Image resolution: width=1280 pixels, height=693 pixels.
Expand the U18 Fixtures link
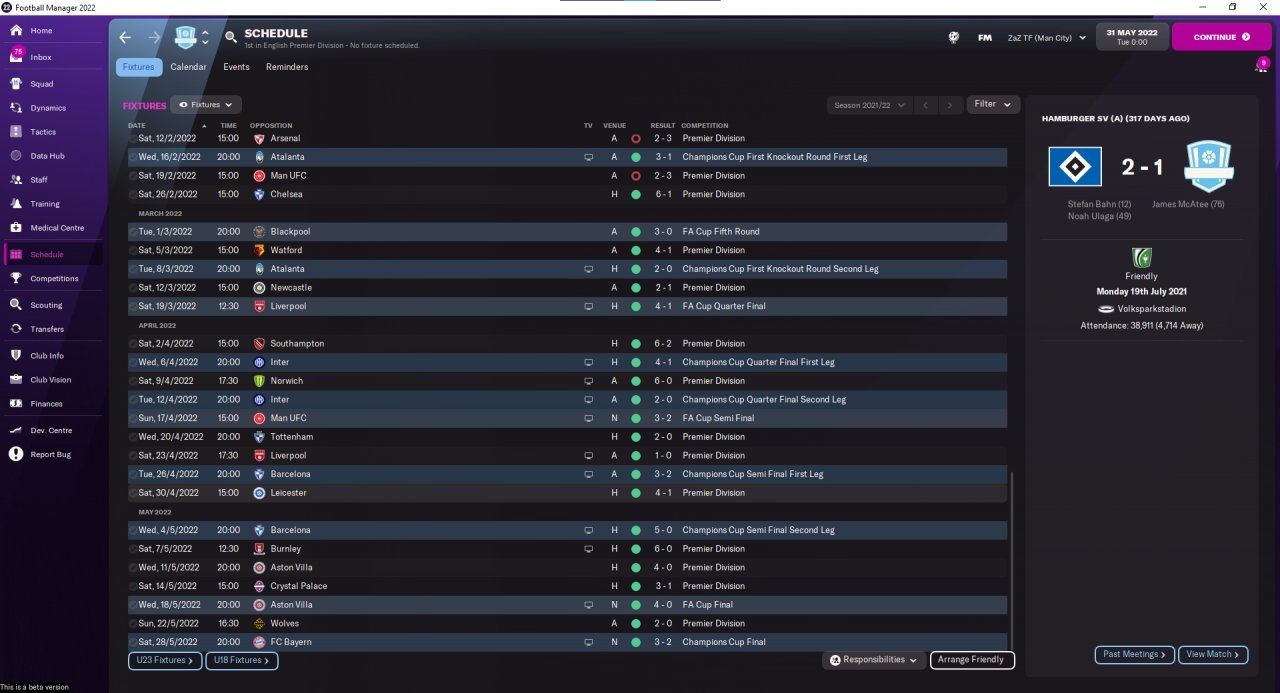point(242,660)
